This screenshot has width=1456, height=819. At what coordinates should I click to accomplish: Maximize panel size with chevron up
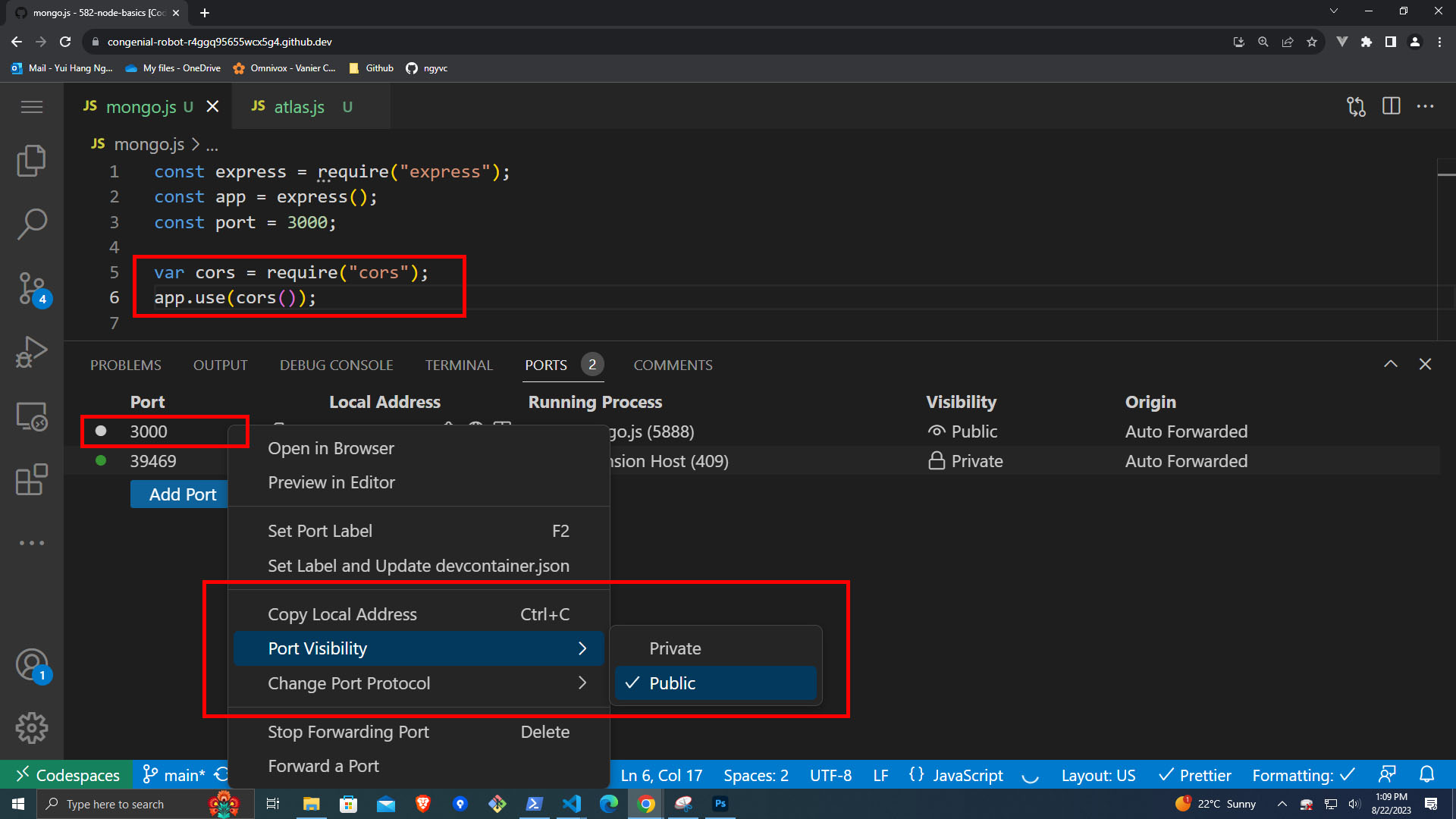tap(1390, 365)
